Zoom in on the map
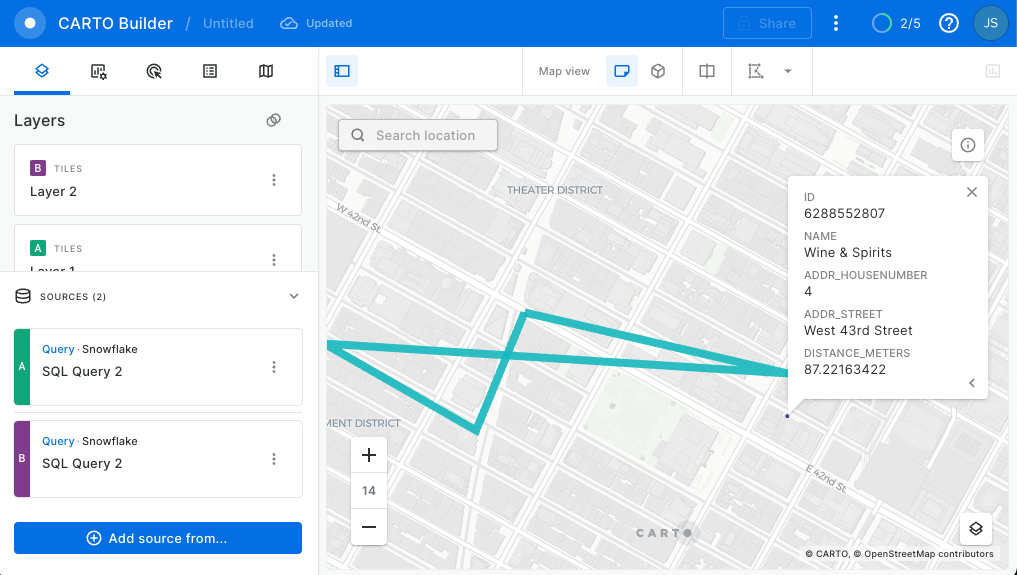 coord(369,456)
